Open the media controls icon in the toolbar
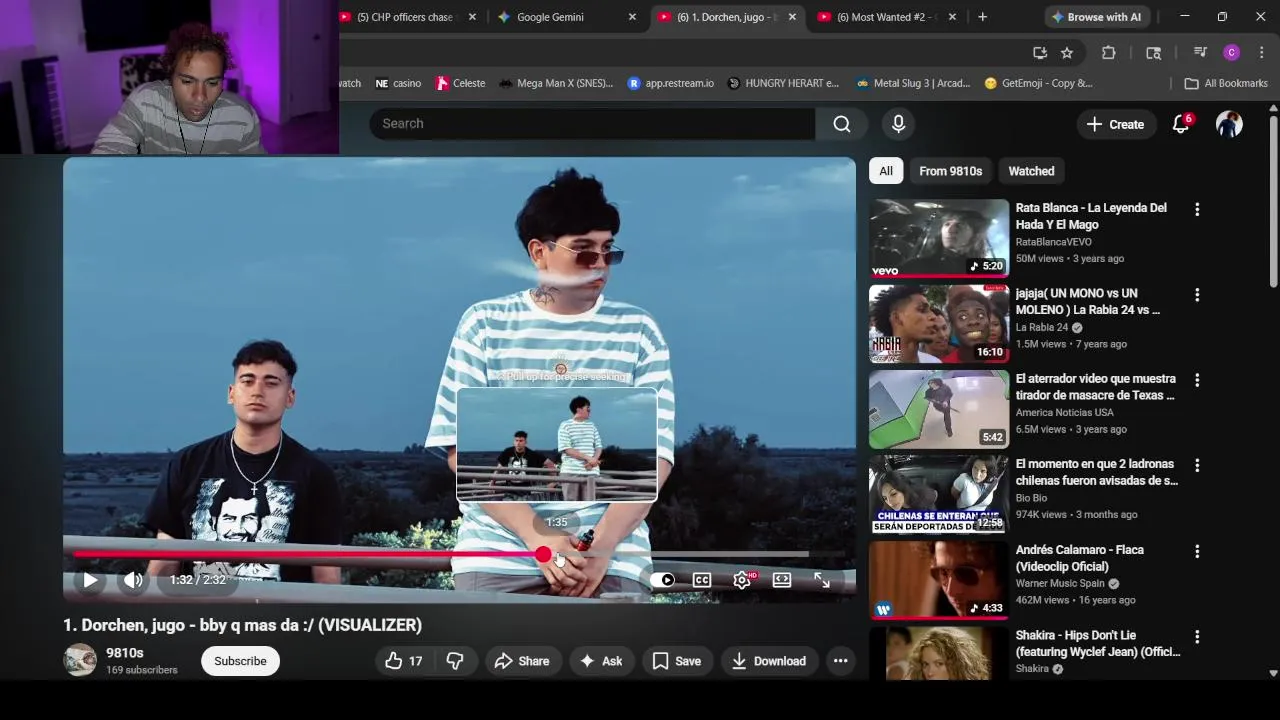The height and width of the screenshot is (720, 1280). pos(1200,53)
